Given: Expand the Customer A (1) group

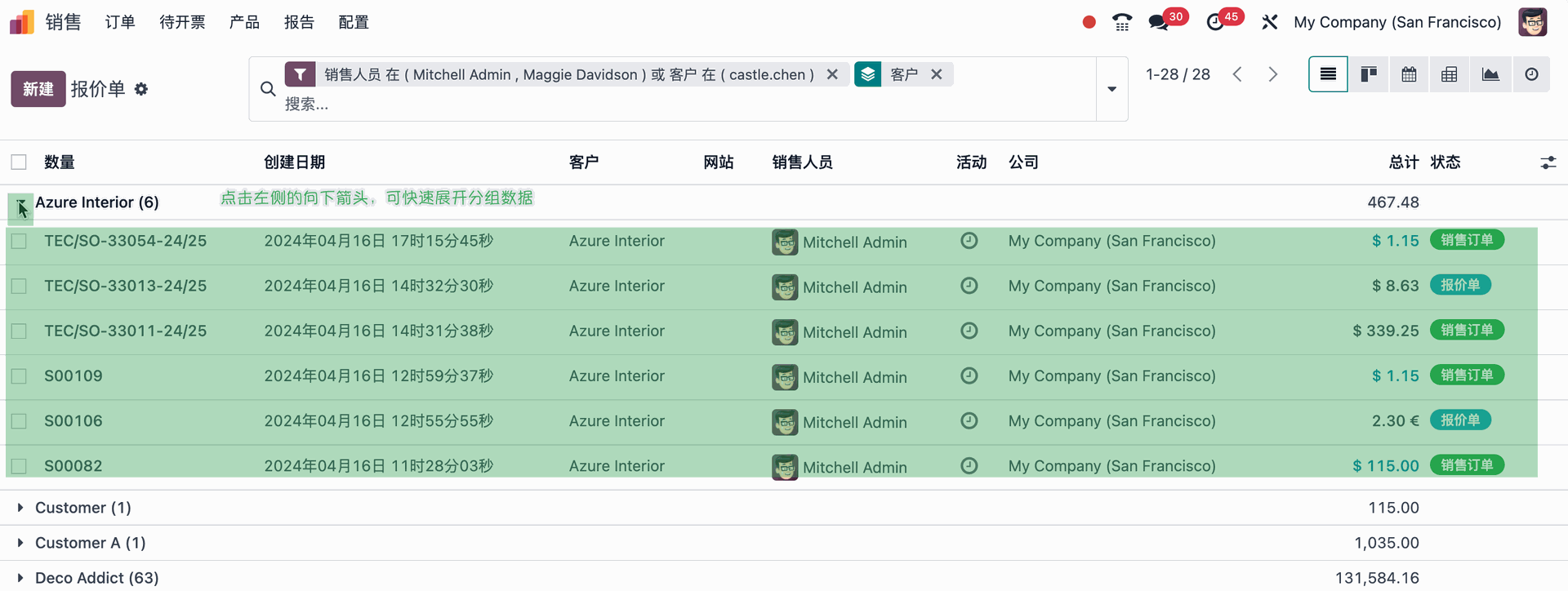Looking at the screenshot, I should (x=20, y=543).
